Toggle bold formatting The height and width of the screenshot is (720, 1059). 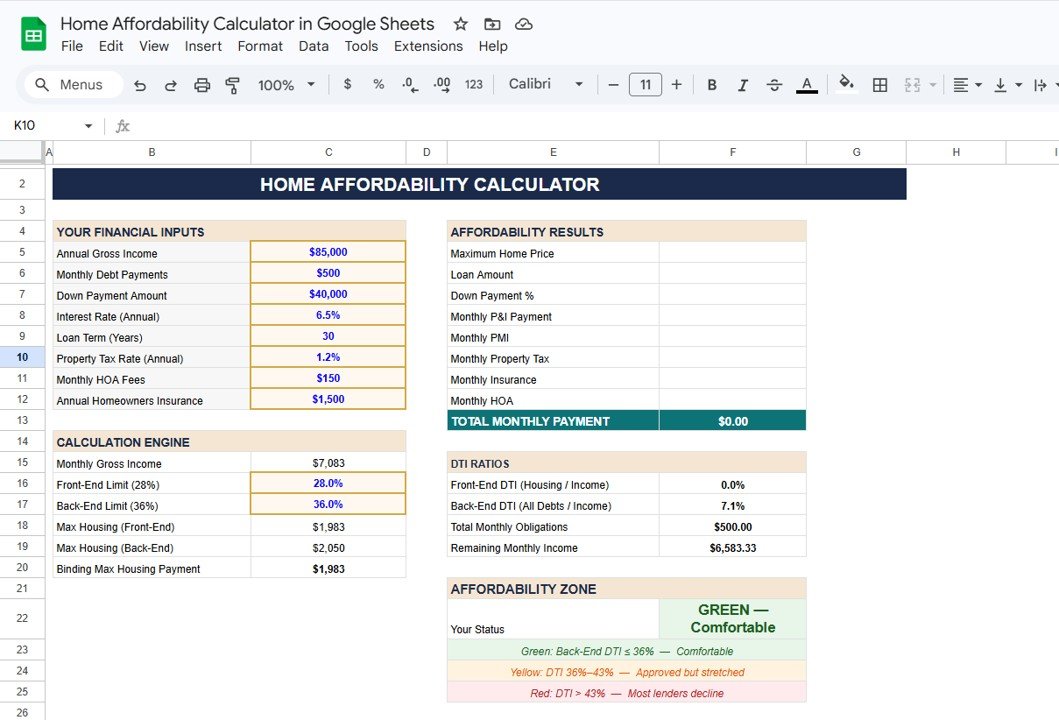711,85
